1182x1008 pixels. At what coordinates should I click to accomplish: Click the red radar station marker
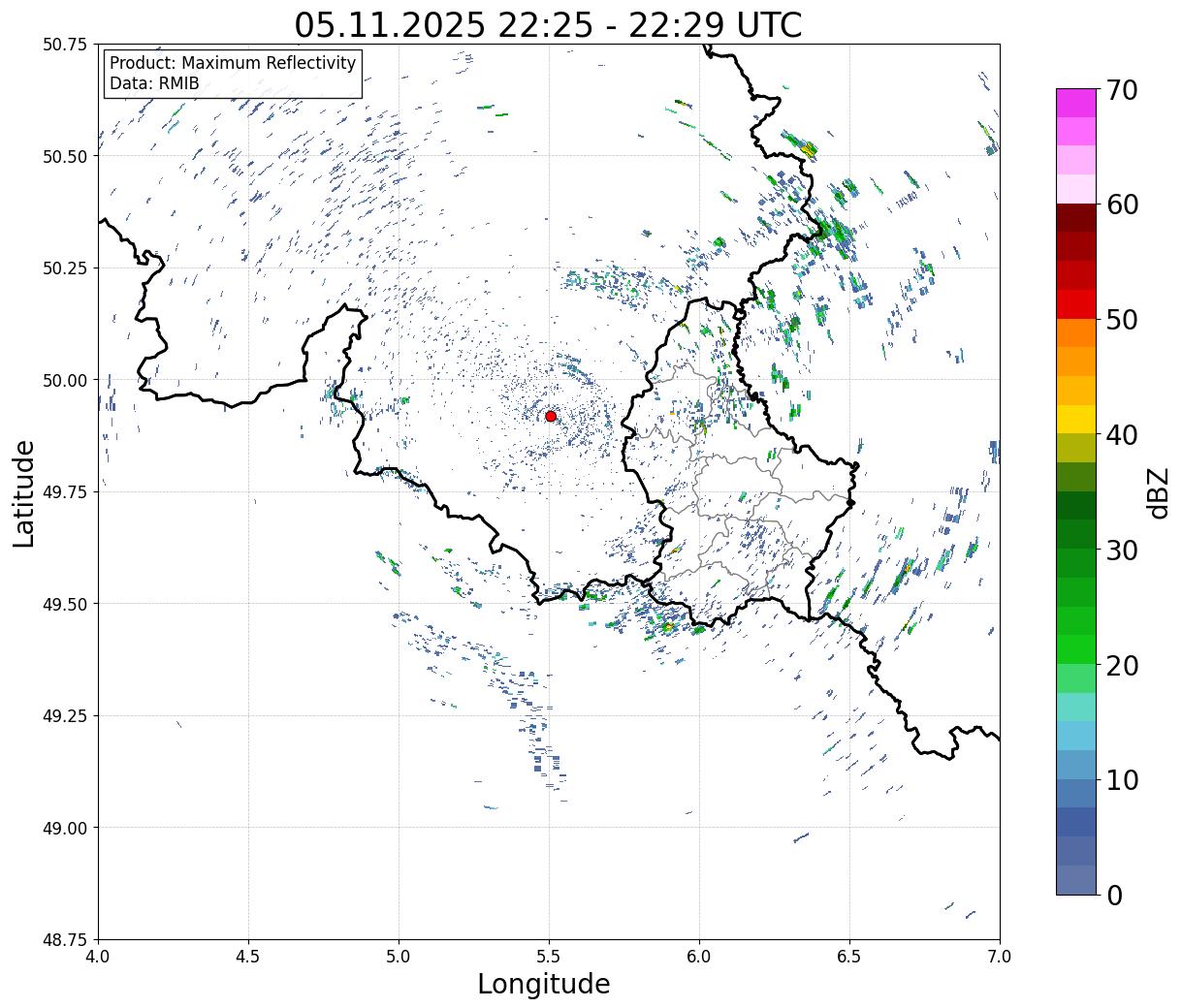point(551,416)
